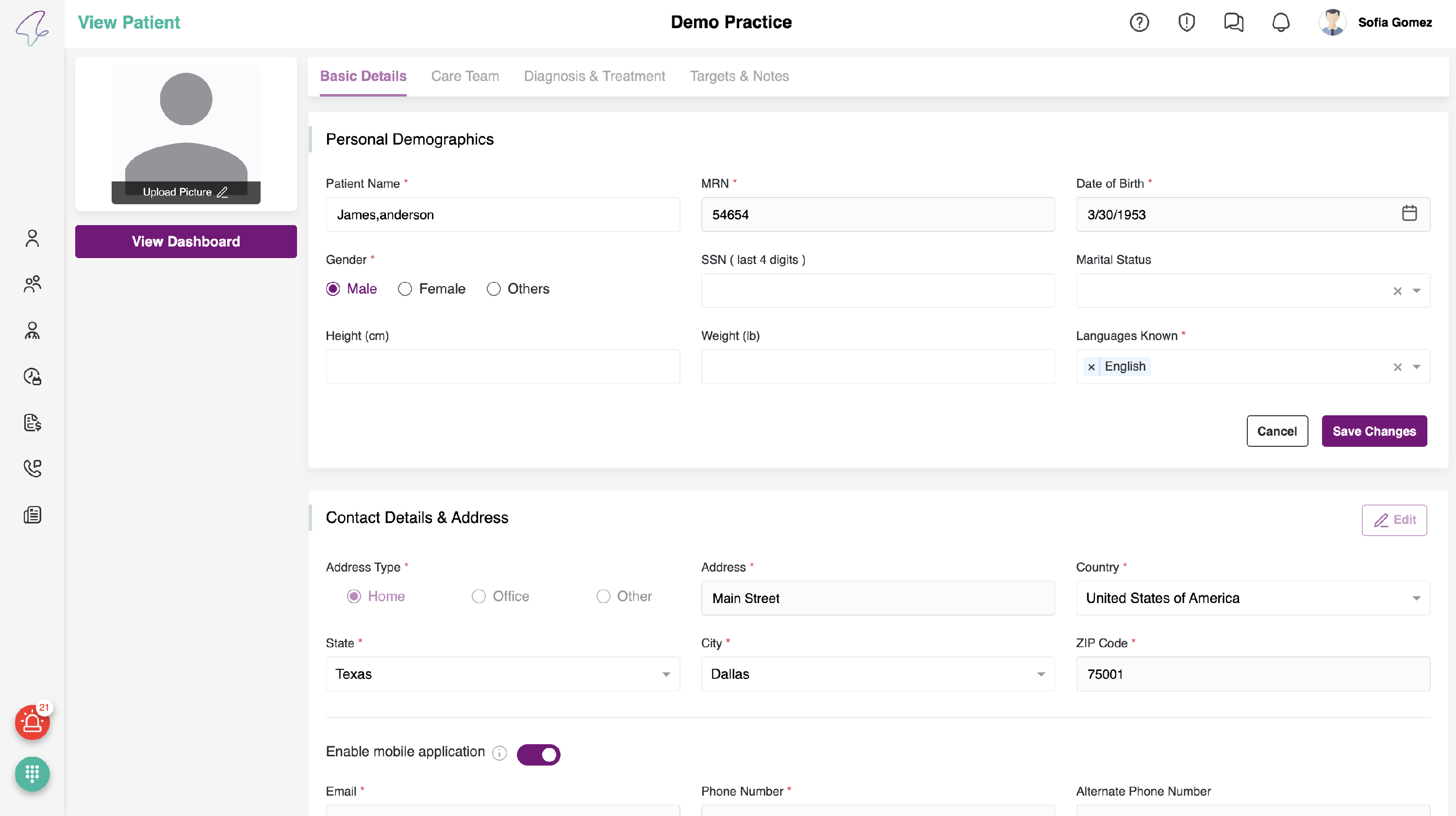
Task: Expand the Marital Status dropdown
Action: point(1416,291)
